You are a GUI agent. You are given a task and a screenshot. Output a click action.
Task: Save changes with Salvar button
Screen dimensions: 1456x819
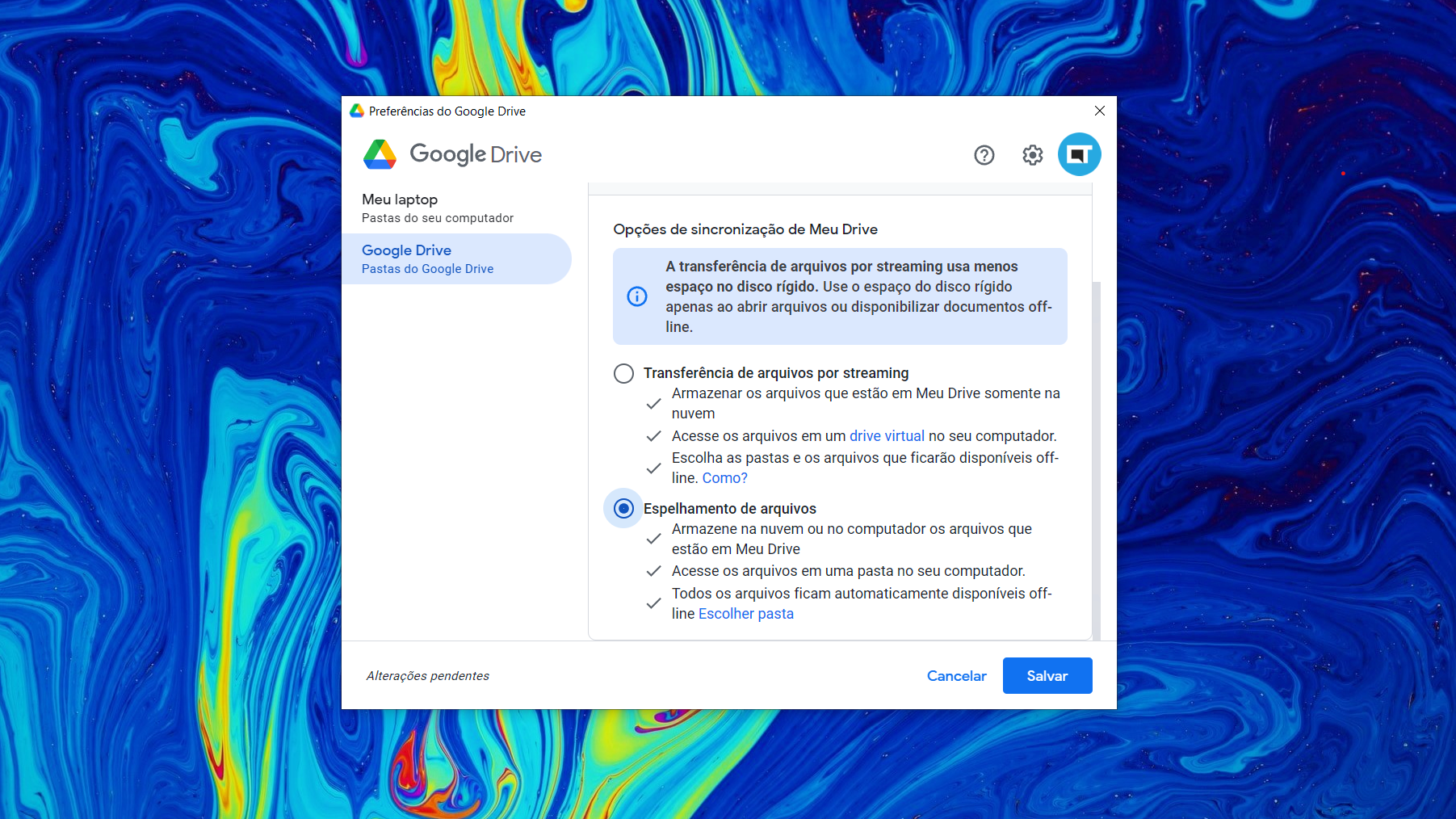[1047, 676]
